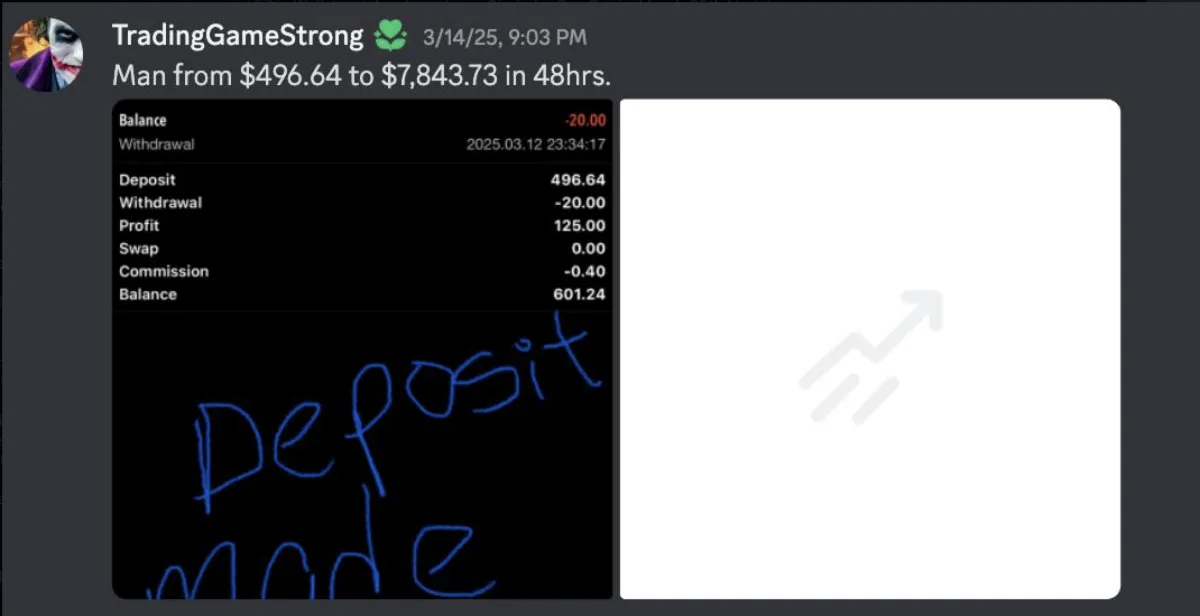Open the black balance statement image
1200x616 pixels.
pos(362,349)
